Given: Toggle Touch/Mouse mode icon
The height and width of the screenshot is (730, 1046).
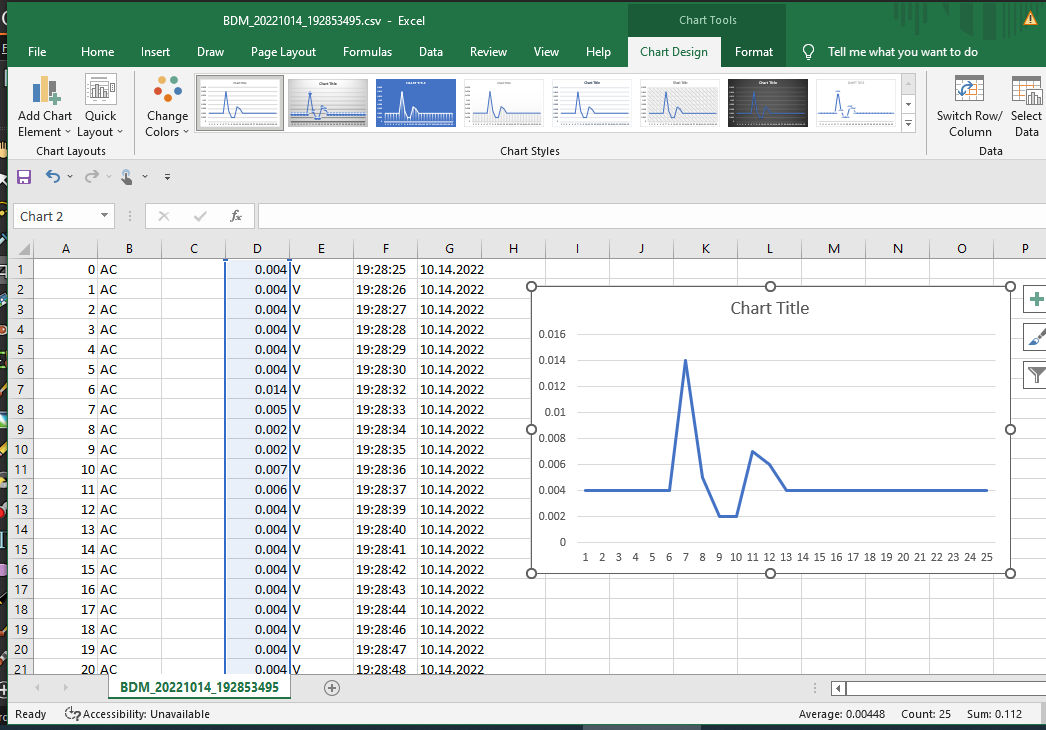Looking at the screenshot, I should tap(126, 177).
